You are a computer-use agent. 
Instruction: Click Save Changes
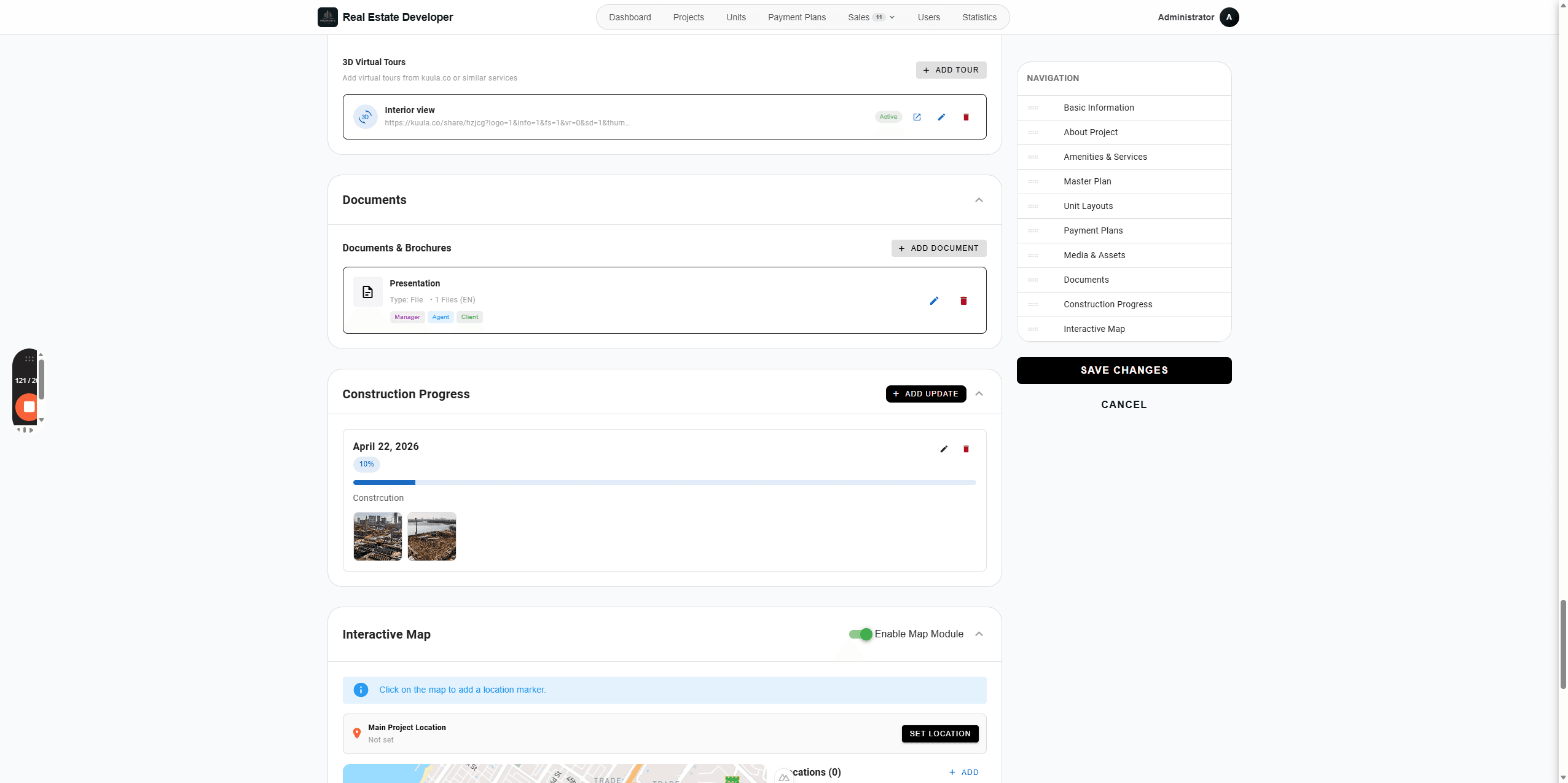pyautogui.click(x=1124, y=370)
